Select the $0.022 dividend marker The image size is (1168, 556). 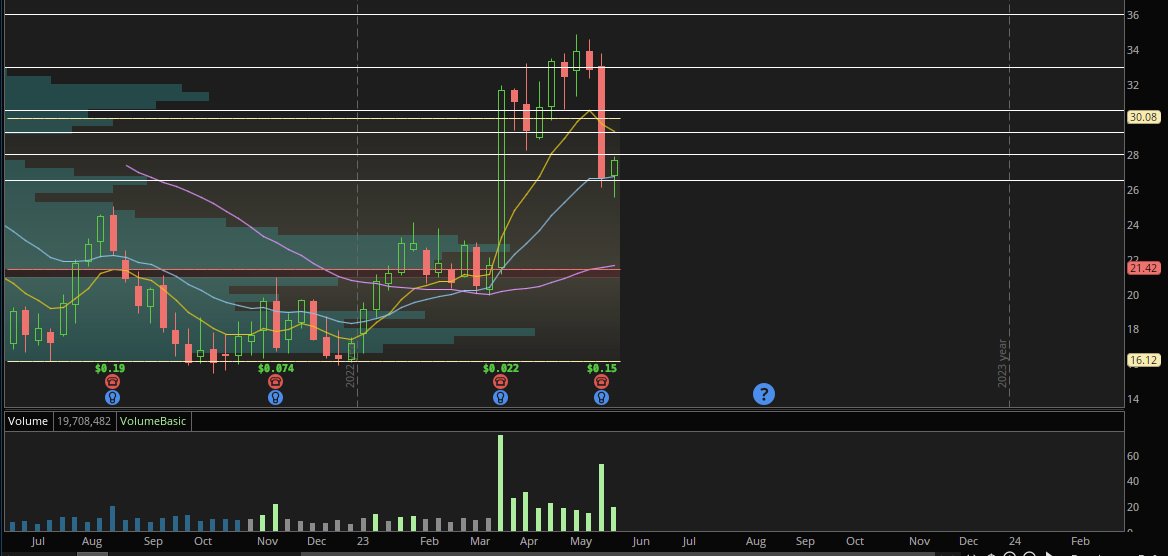click(501, 368)
